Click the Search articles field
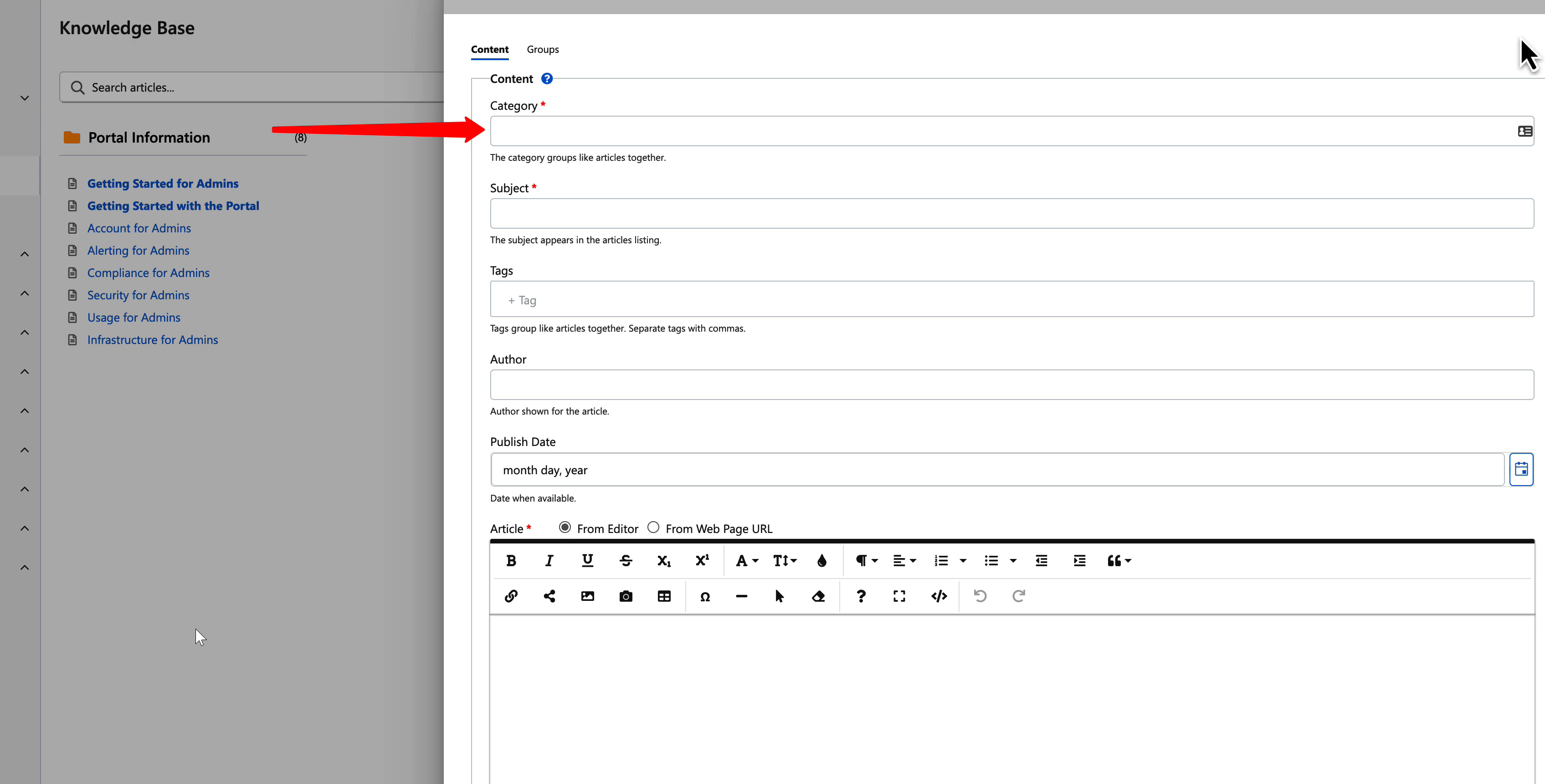 click(x=240, y=87)
